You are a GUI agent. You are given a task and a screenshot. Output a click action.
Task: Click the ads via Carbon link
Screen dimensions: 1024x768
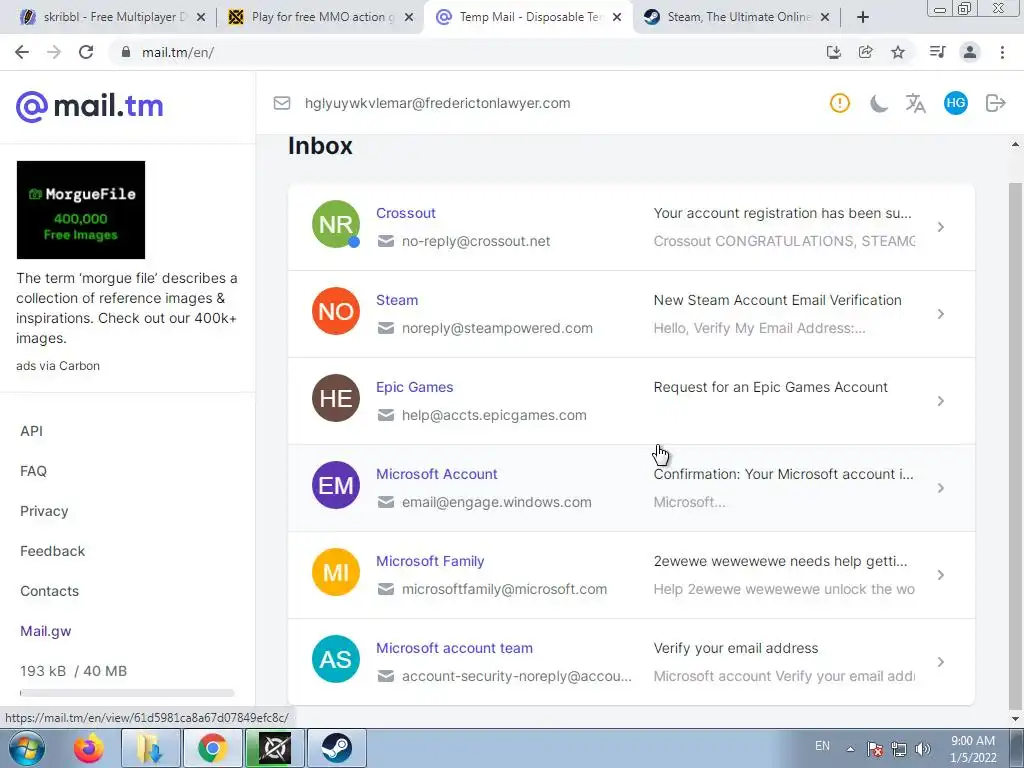(x=58, y=366)
